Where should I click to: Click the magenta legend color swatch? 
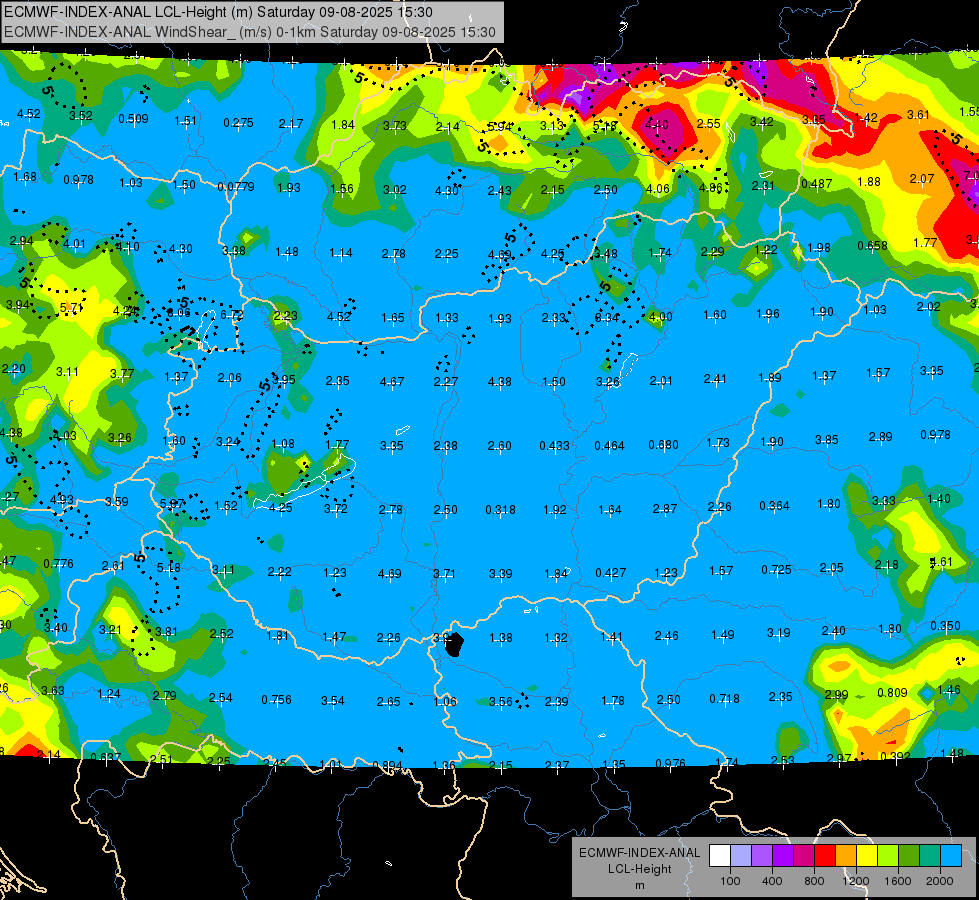pos(804,856)
